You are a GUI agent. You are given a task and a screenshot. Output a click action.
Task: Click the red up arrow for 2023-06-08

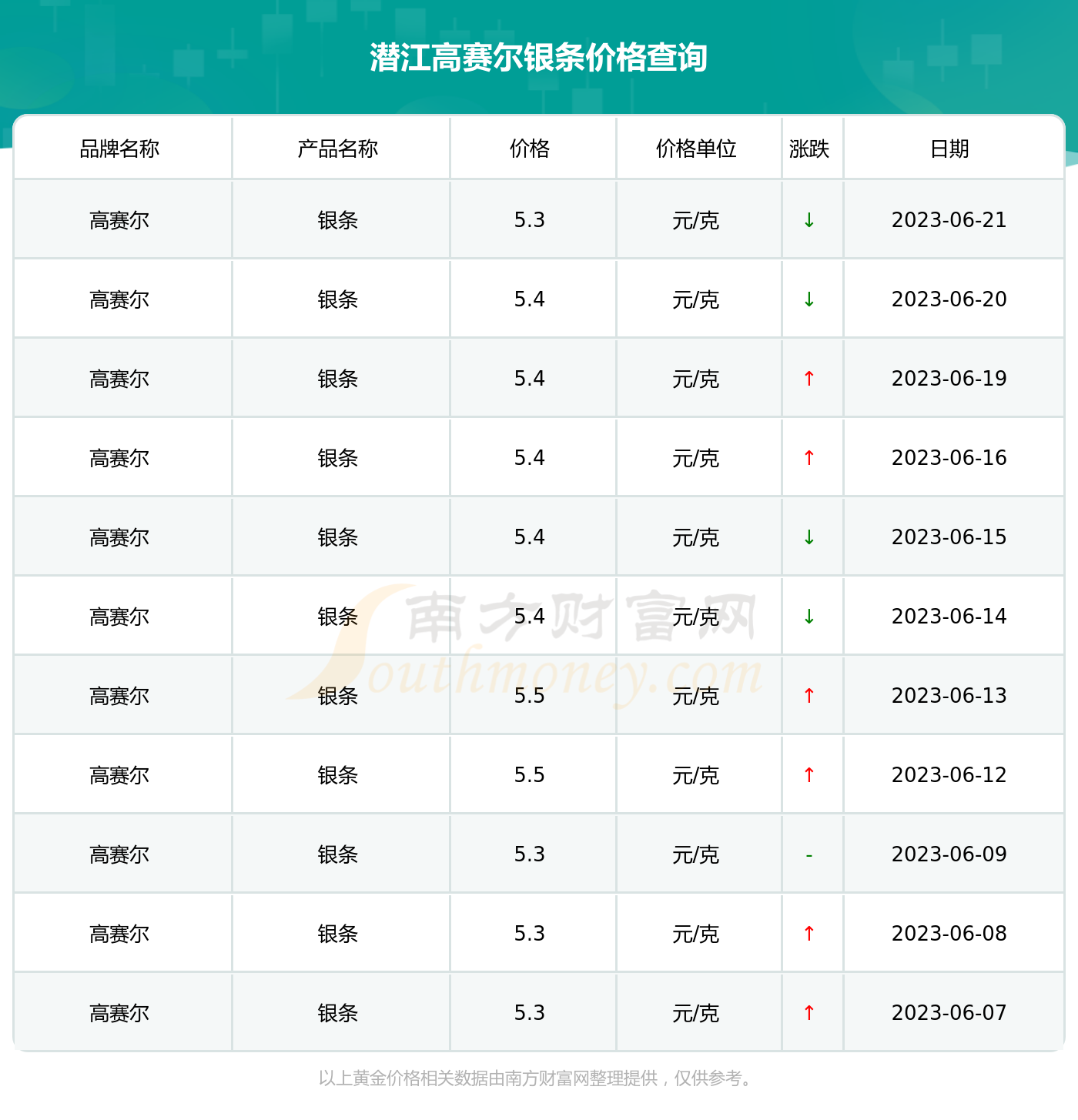click(809, 934)
